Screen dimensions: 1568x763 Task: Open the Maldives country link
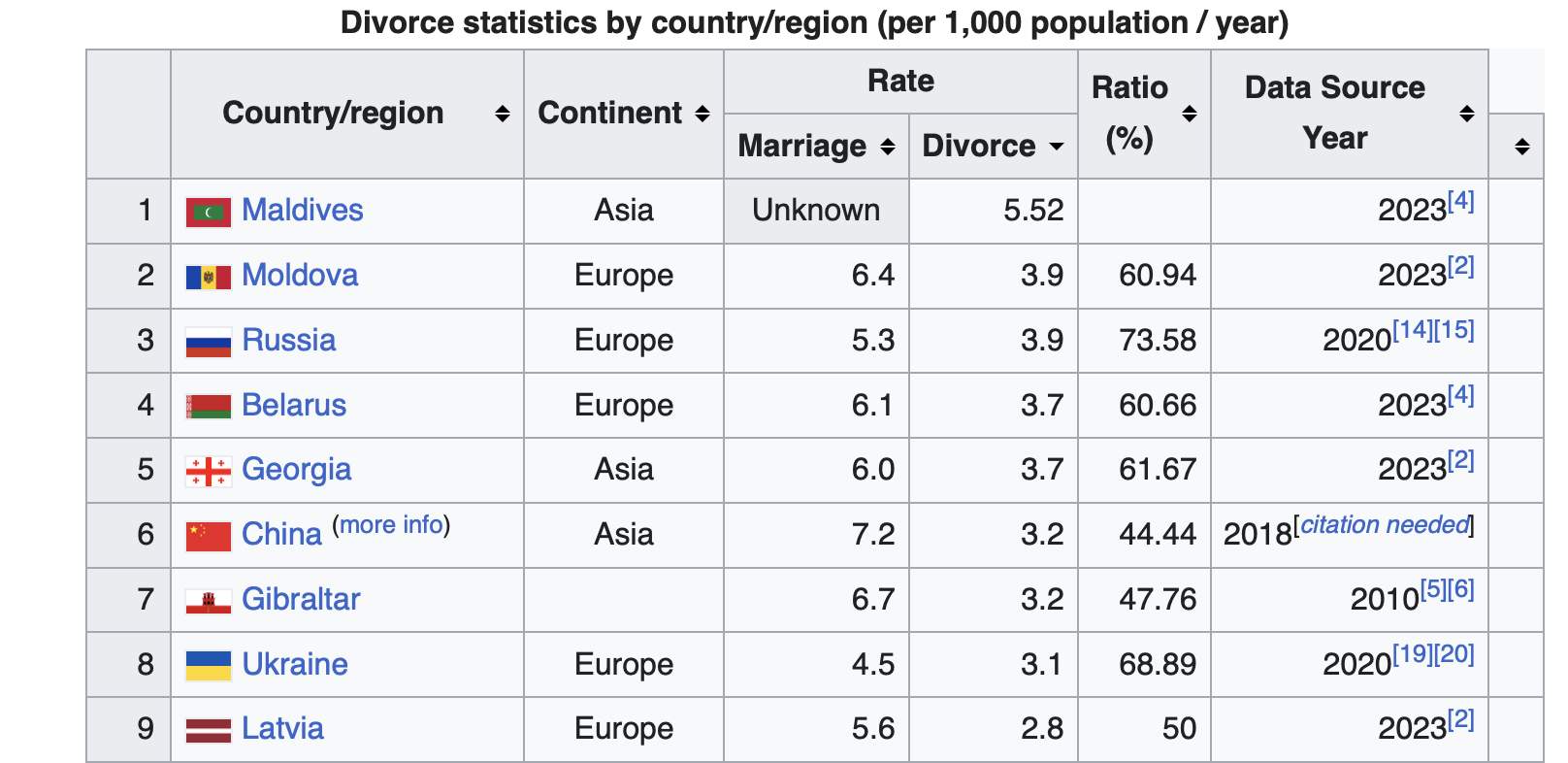(x=302, y=210)
